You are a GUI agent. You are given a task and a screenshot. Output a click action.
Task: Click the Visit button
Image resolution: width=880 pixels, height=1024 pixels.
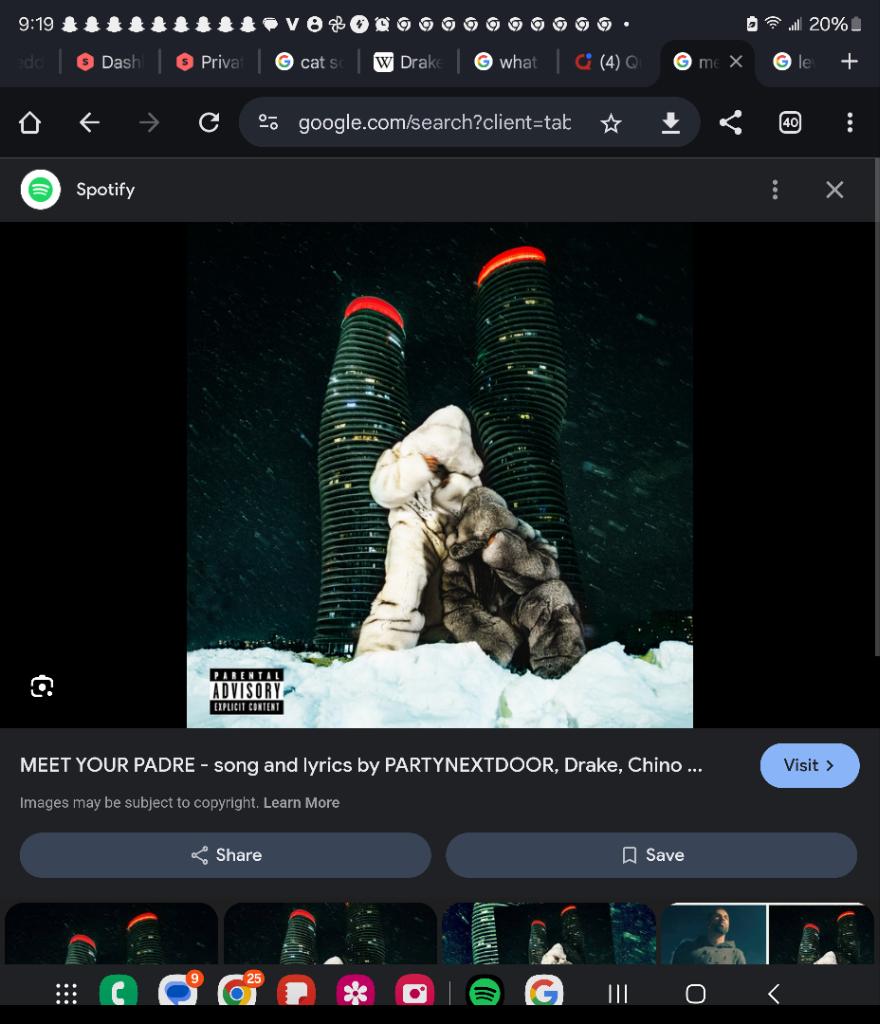(809, 765)
